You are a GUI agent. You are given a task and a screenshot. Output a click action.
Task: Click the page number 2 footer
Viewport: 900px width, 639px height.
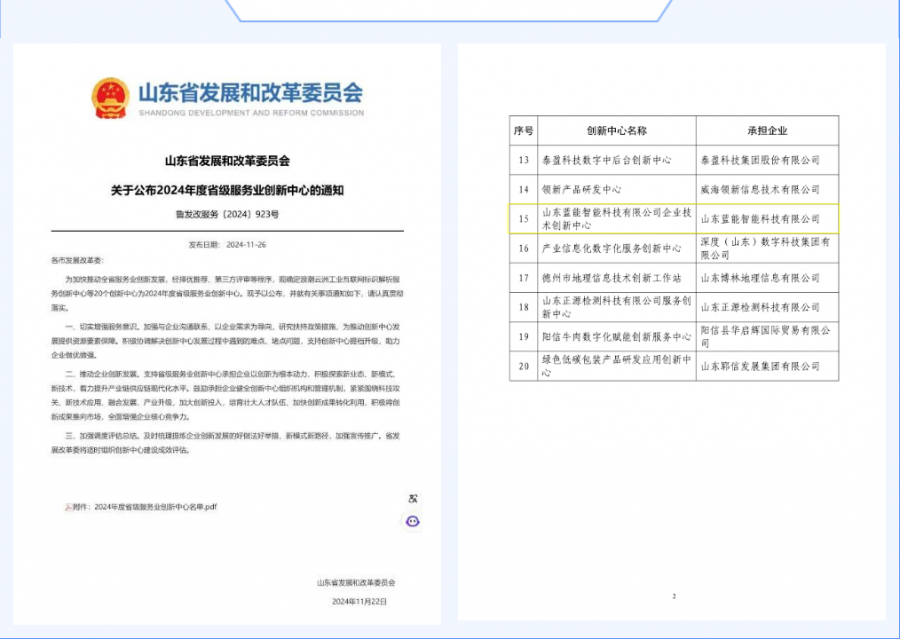pyautogui.click(x=674, y=596)
